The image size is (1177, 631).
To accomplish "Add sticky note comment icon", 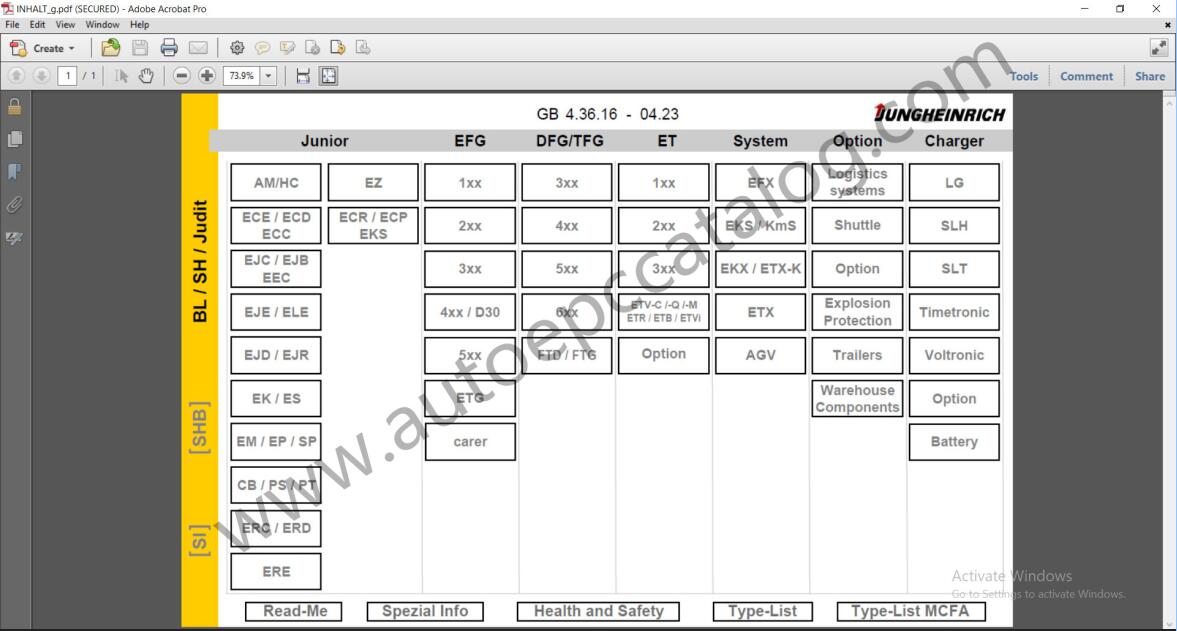I will pyautogui.click(x=262, y=48).
